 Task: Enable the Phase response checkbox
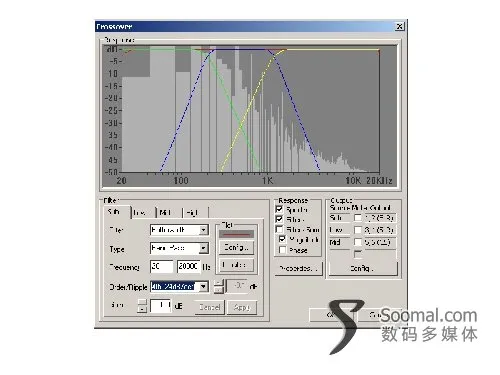[x=283, y=250]
